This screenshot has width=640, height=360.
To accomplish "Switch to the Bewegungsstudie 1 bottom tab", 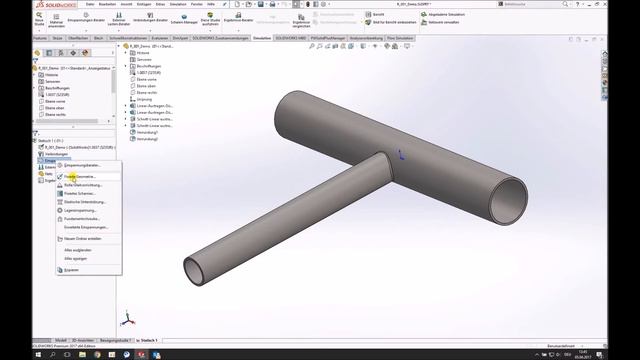I will point(116,340).
